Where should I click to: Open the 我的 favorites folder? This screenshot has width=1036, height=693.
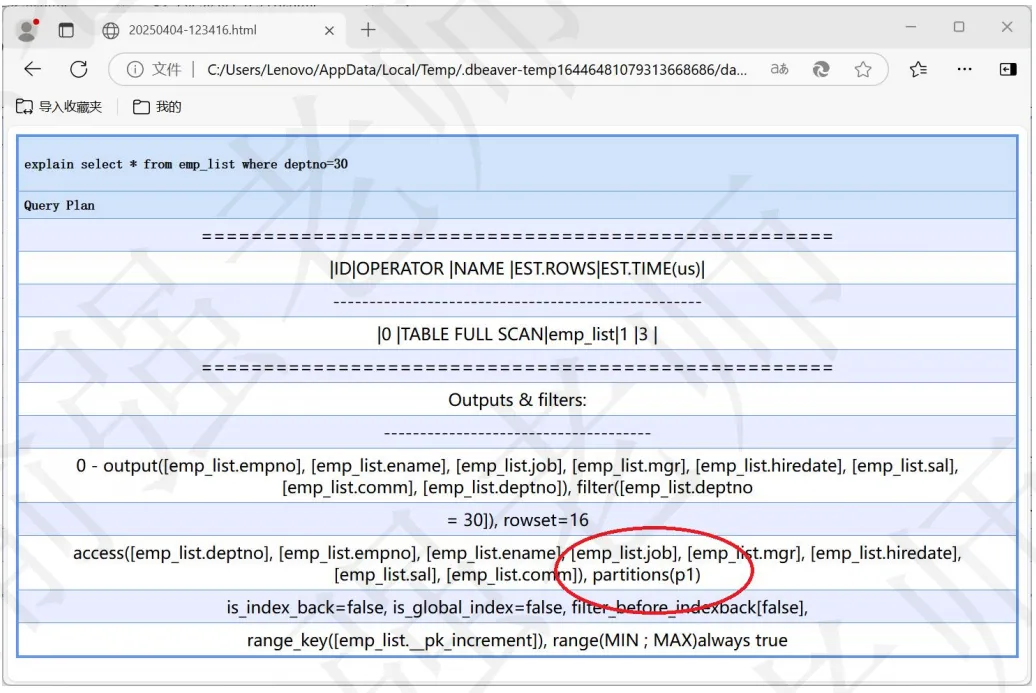(x=157, y=106)
